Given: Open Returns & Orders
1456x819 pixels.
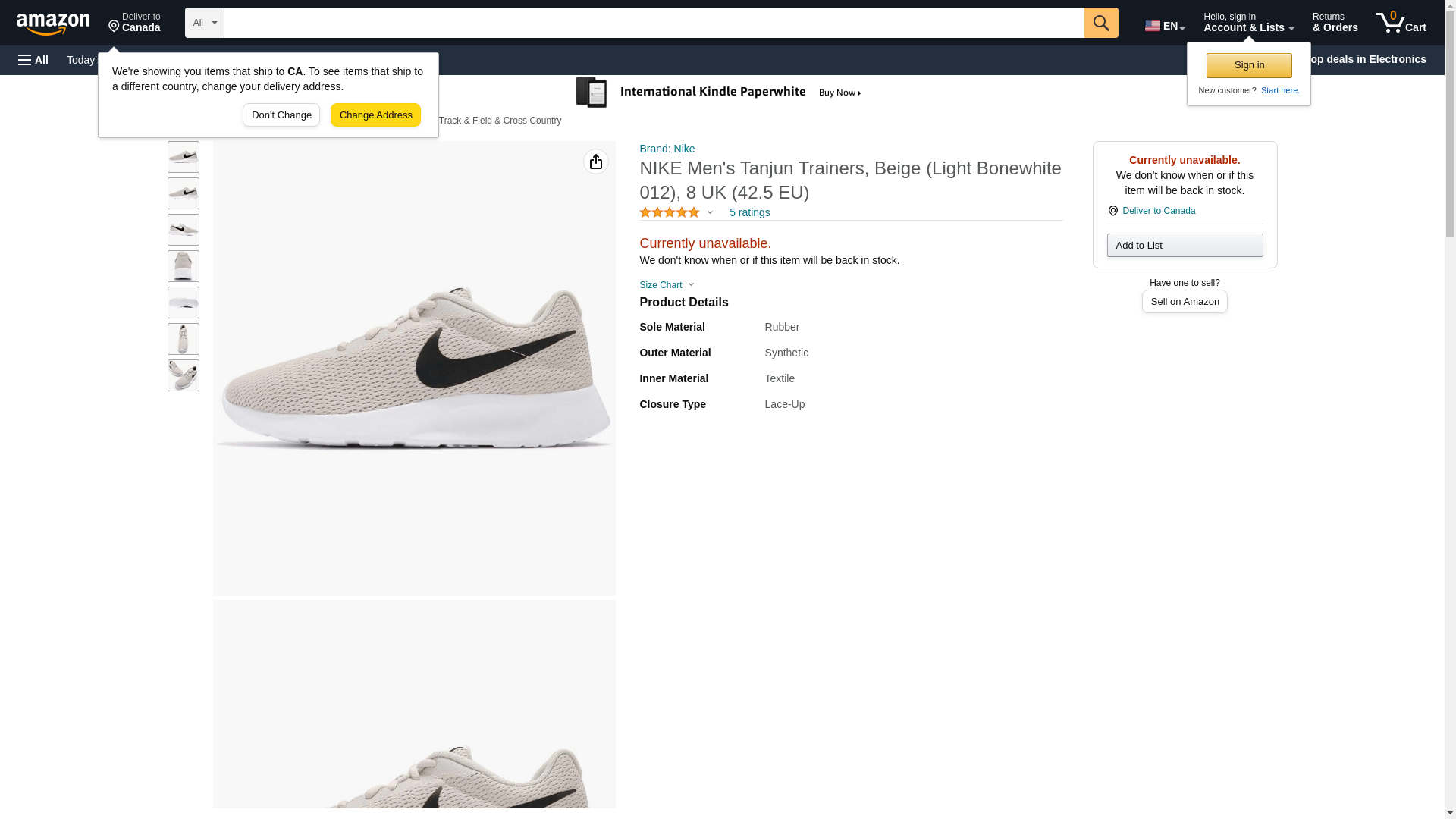Looking at the screenshot, I should point(1335,23).
